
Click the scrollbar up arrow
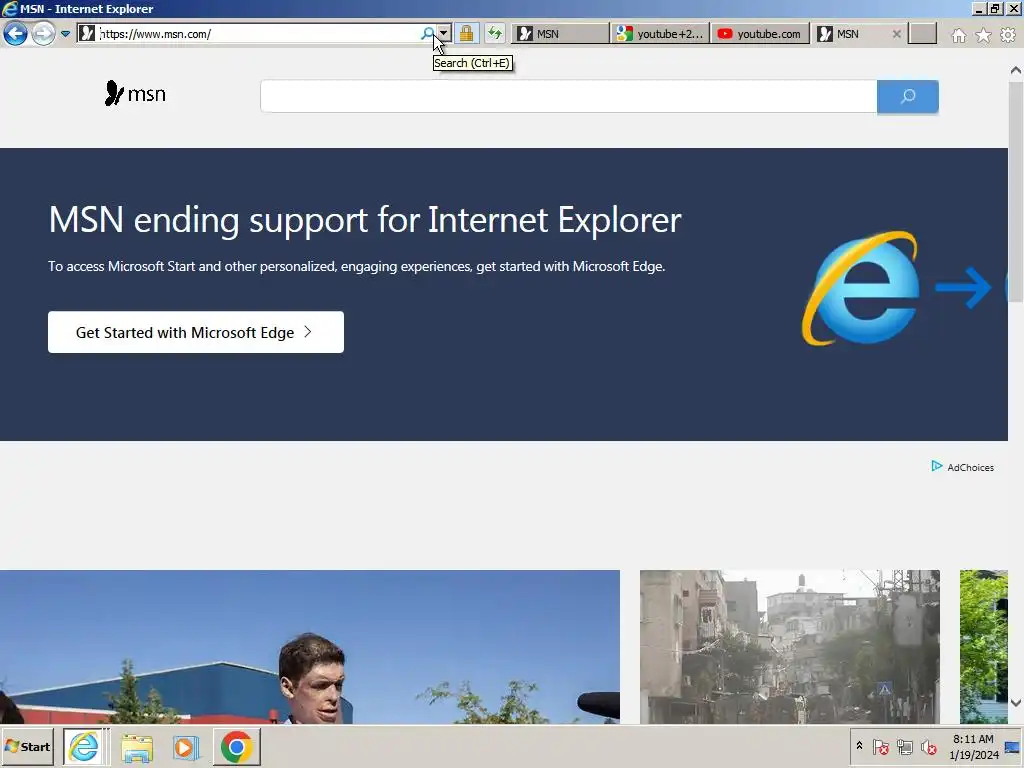[x=1016, y=70]
